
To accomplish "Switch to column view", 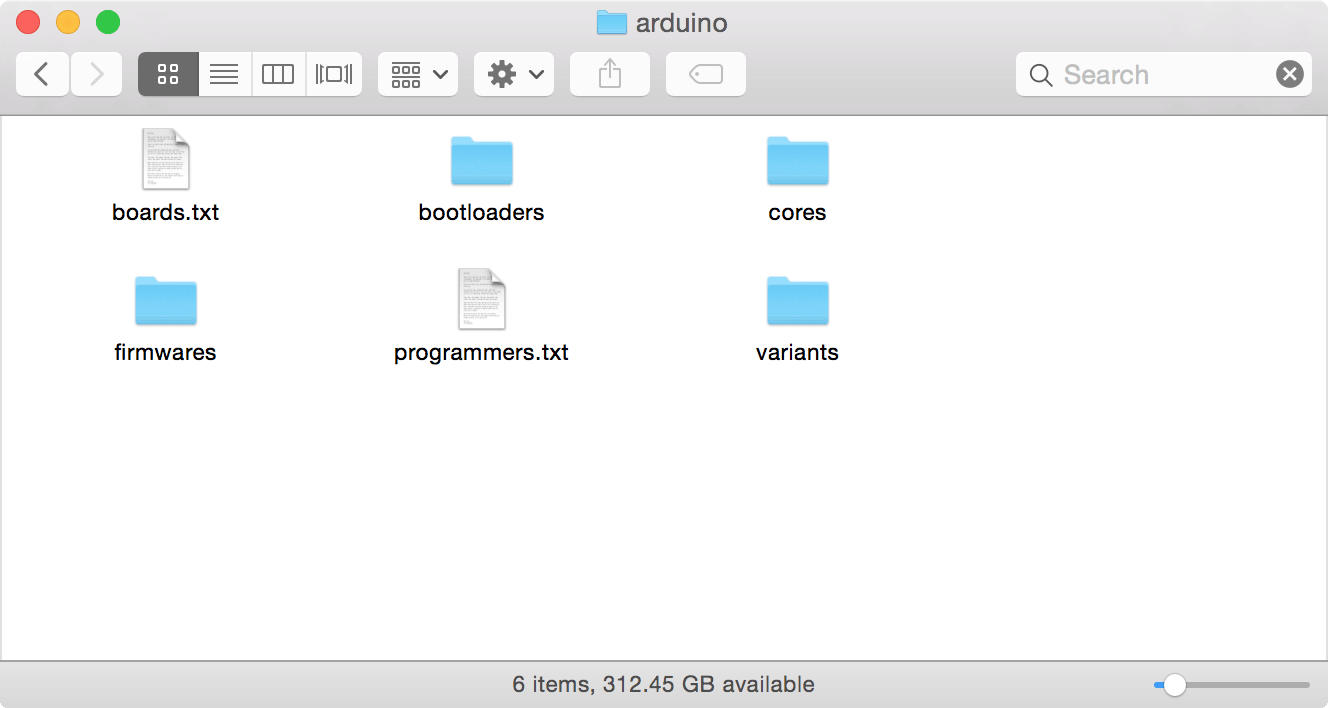I will tap(277, 73).
